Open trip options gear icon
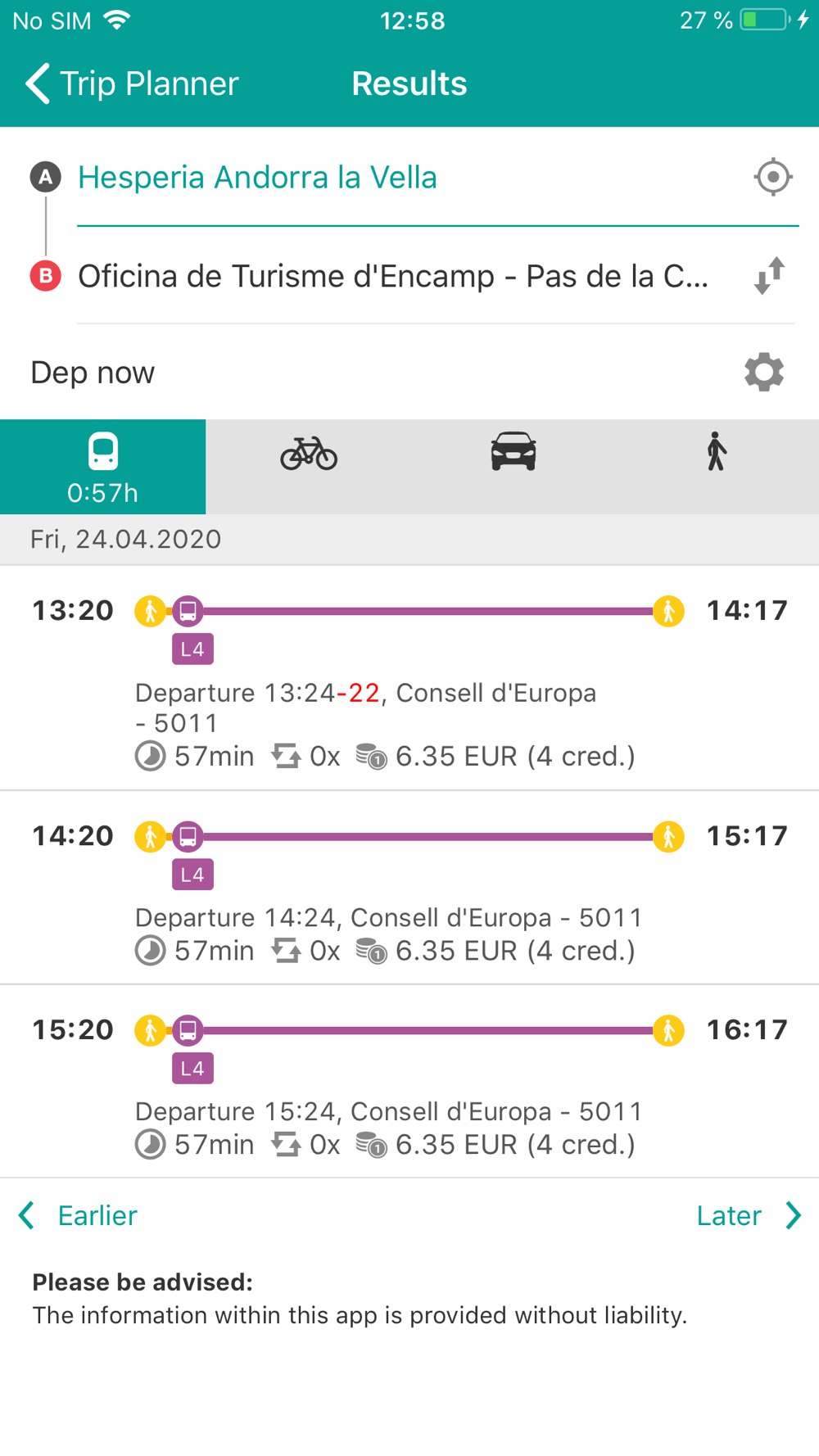819x1456 pixels. tap(763, 373)
